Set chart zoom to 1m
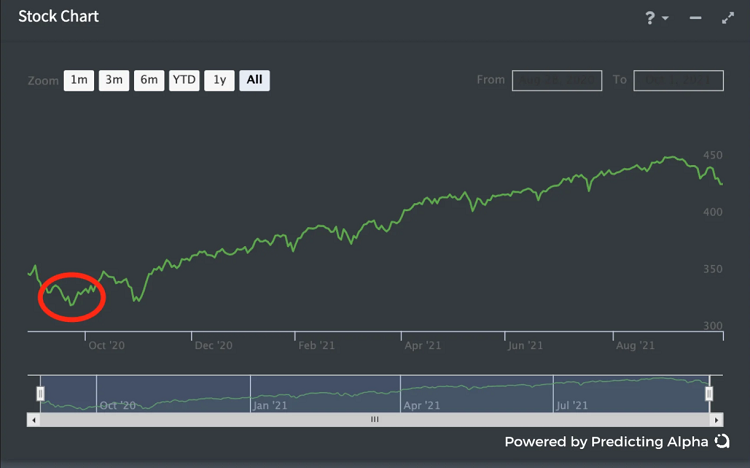This screenshot has width=750, height=468. 79,80
